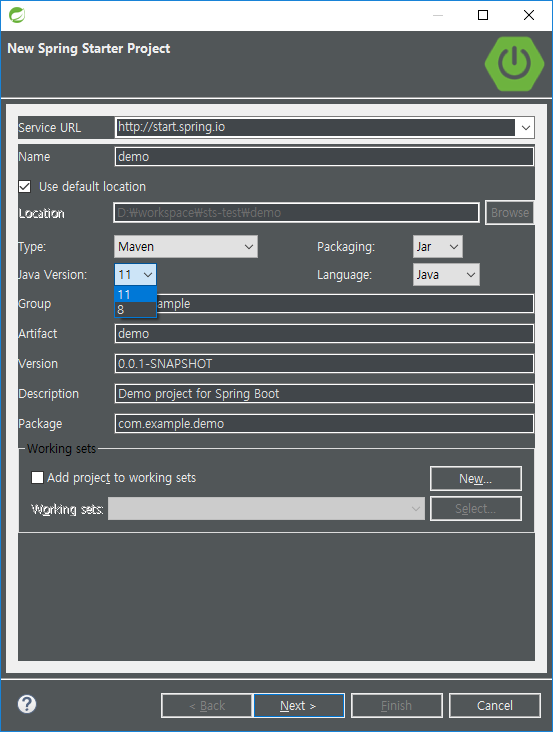Click into the Name field containing demo
Viewport: 553px width, 732px height.
click(x=324, y=156)
